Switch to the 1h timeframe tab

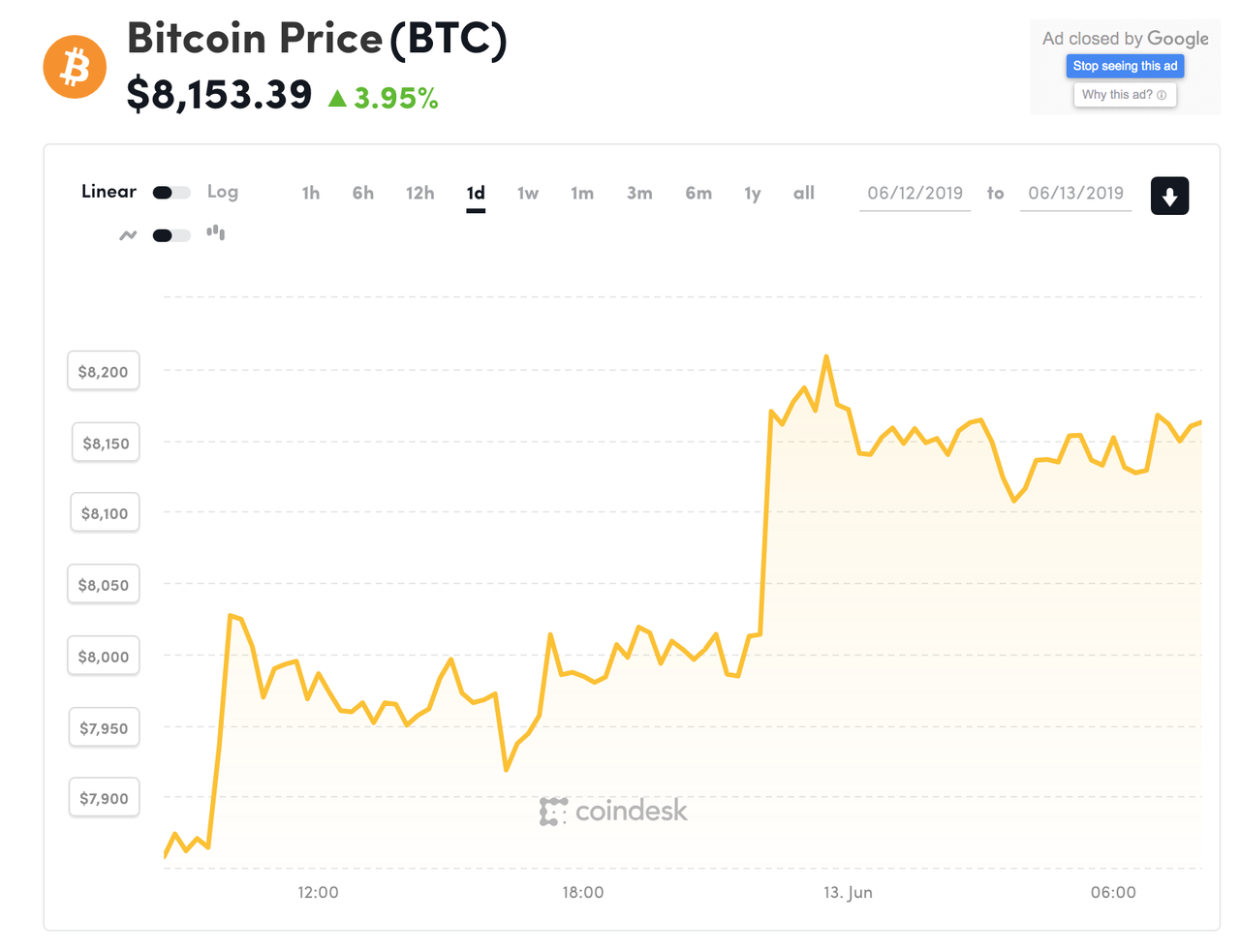point(310,193)
